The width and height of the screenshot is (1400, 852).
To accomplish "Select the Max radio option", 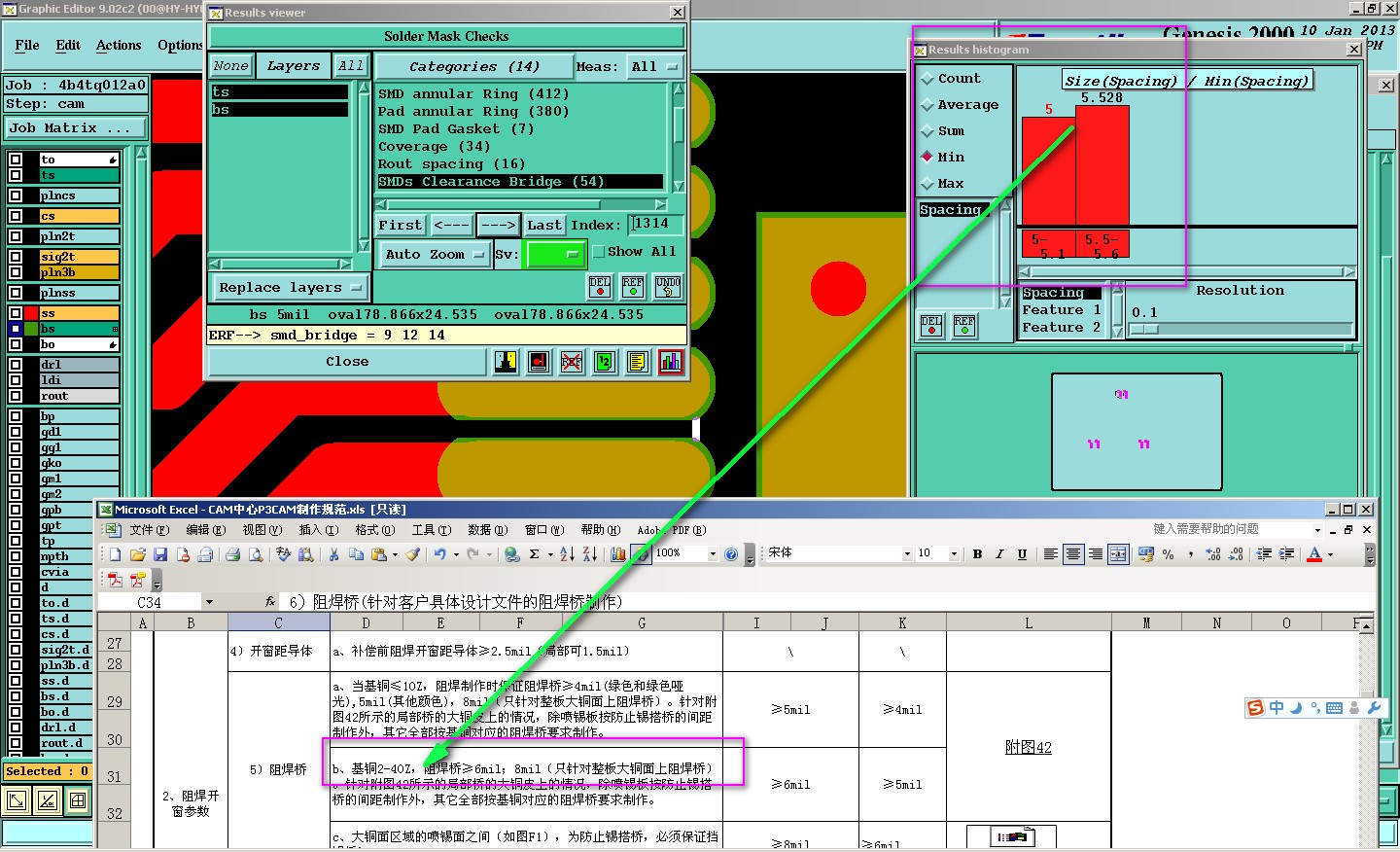I will point(927,183).
